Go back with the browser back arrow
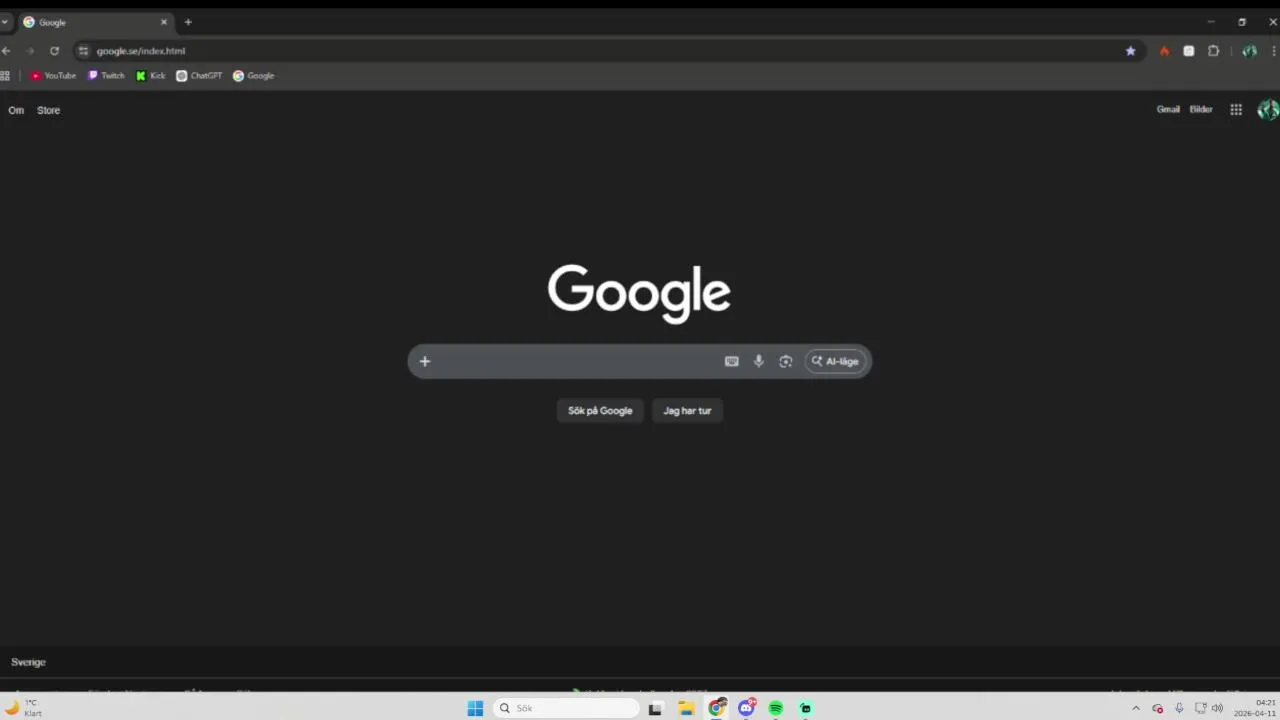Viewport: 1280px width, 720px height. click(6, 51)
